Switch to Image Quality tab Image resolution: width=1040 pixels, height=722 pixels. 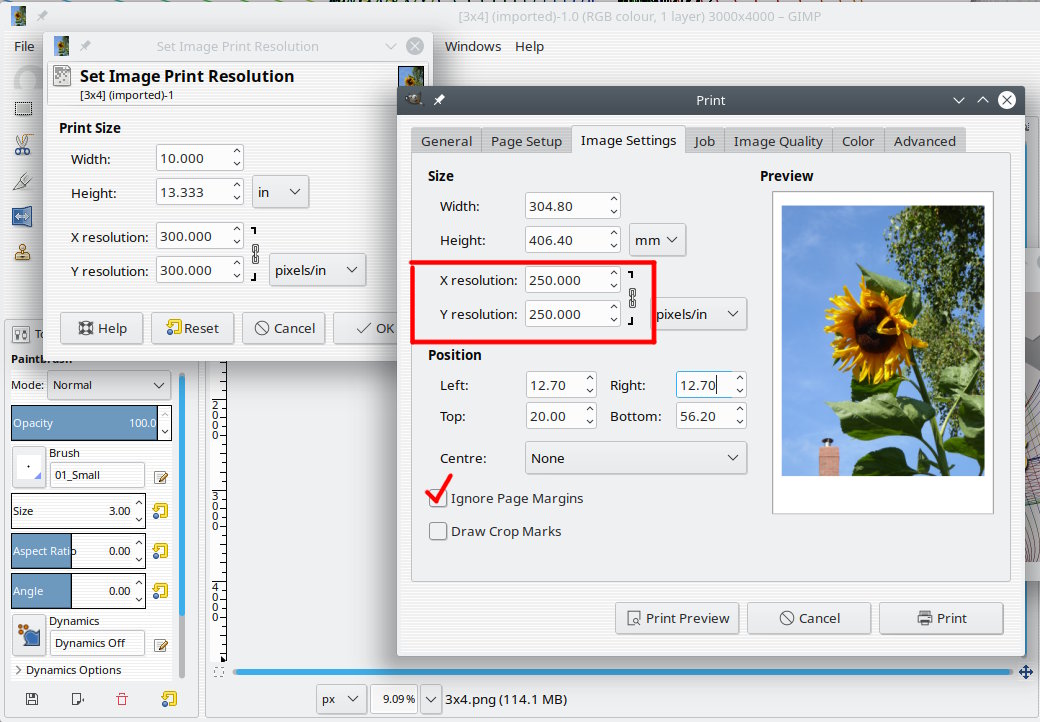pyautogui.click(x=778, y=141)
